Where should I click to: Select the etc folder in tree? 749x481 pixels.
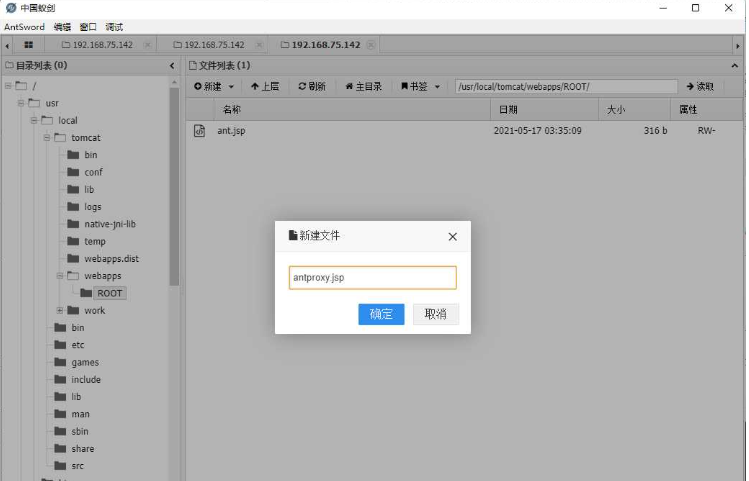pos(77,345)
